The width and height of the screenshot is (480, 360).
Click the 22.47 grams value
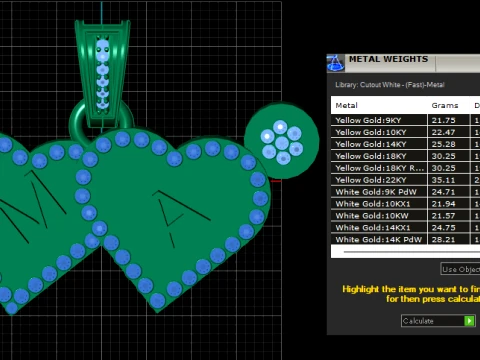pyautogui.click(x=443, y=132)
